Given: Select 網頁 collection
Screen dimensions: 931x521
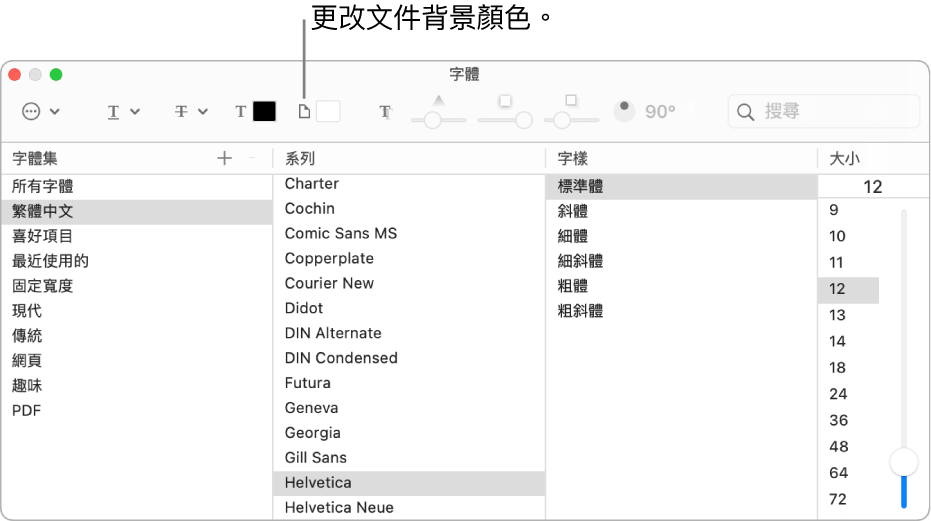Looking at the screenshot, I should tap(137, 361).
